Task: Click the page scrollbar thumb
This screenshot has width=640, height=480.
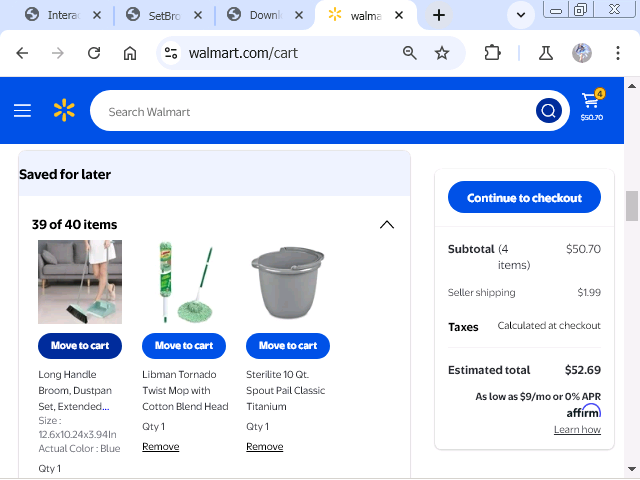Action: click(x=632, y=206)
